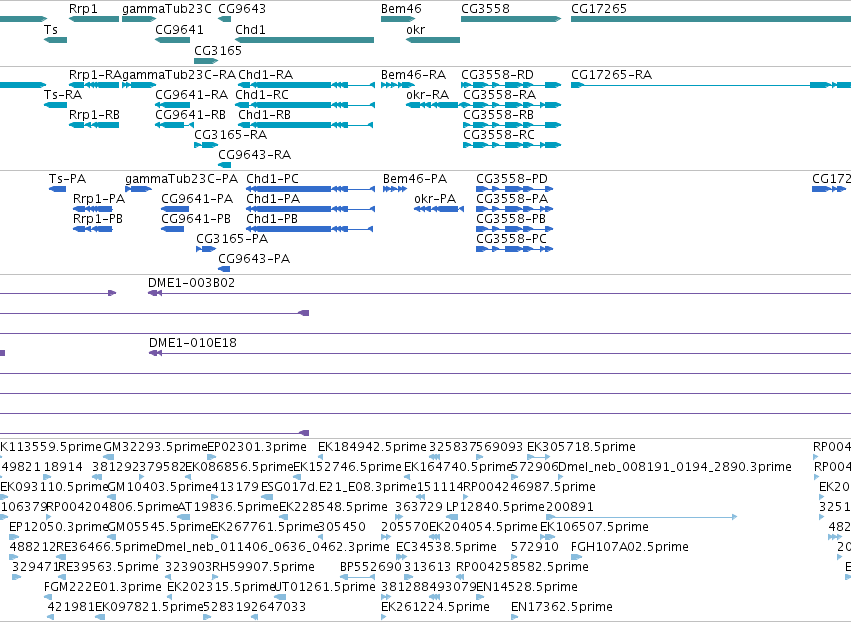This screenshot has width=851, height=622.
Task: Click the CG9643-RA transcript label
Action: coord(255,155)
